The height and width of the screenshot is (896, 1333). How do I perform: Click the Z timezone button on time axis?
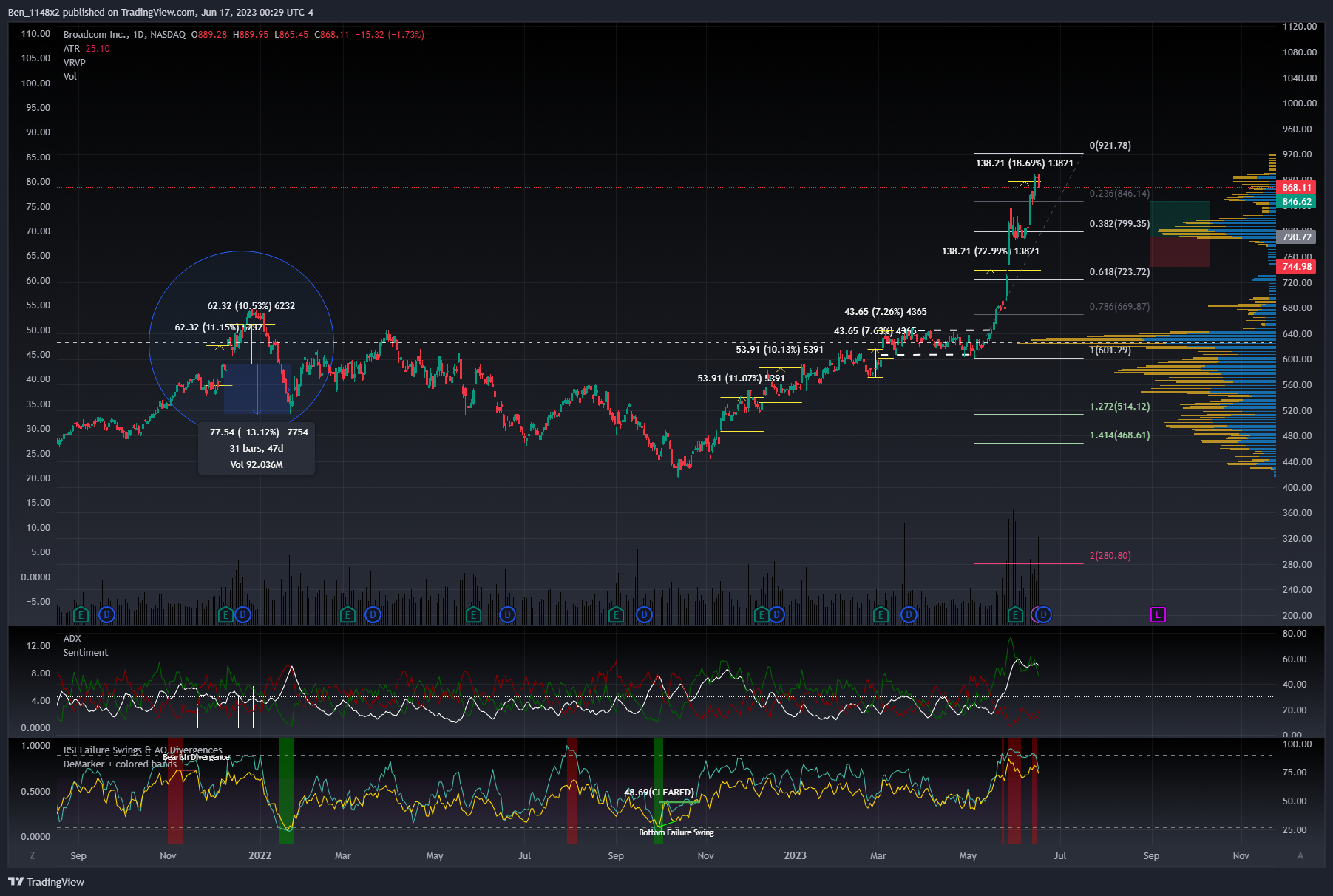(x=33, y=855)
